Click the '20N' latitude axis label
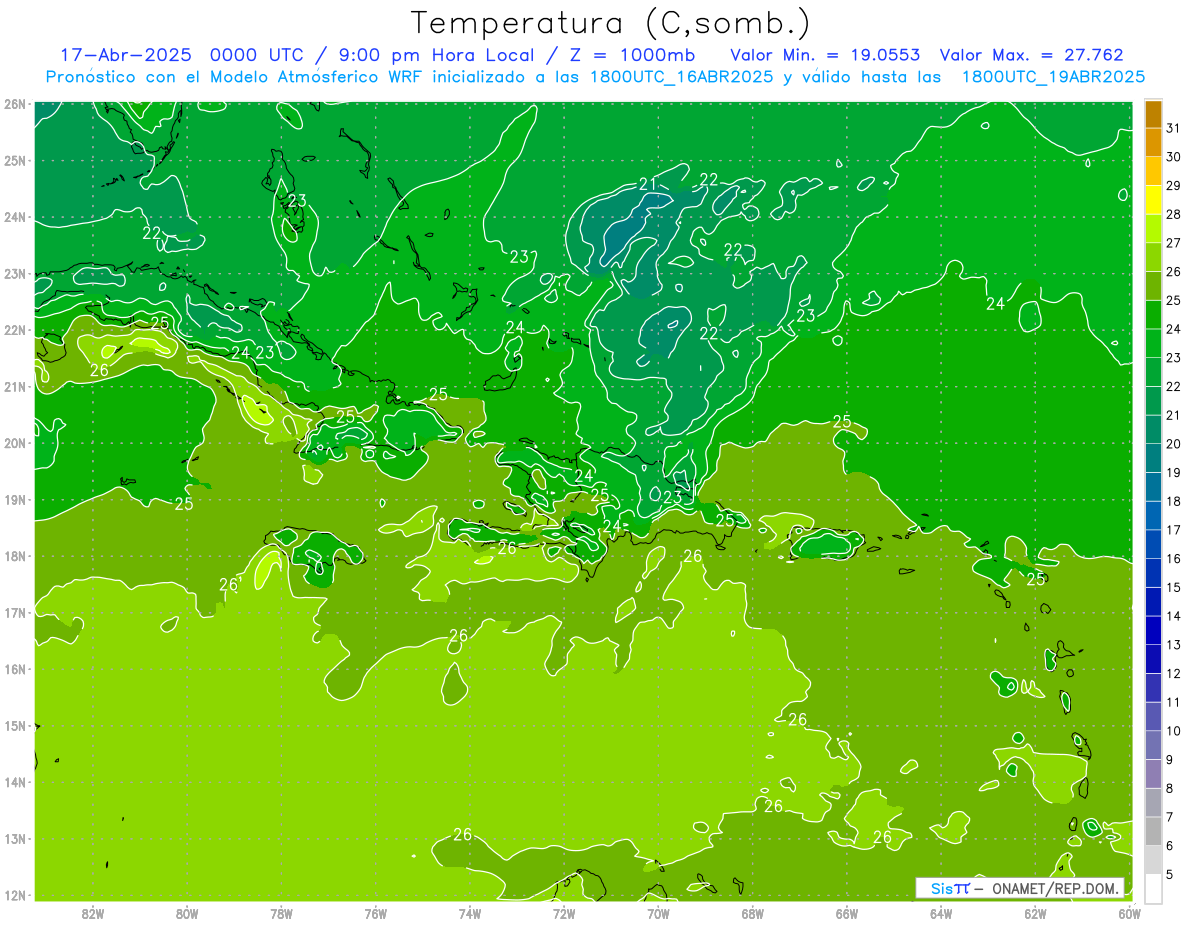The width and height of the screenshot is (1200, 927). pyautogui.click(x=15, y=443)
